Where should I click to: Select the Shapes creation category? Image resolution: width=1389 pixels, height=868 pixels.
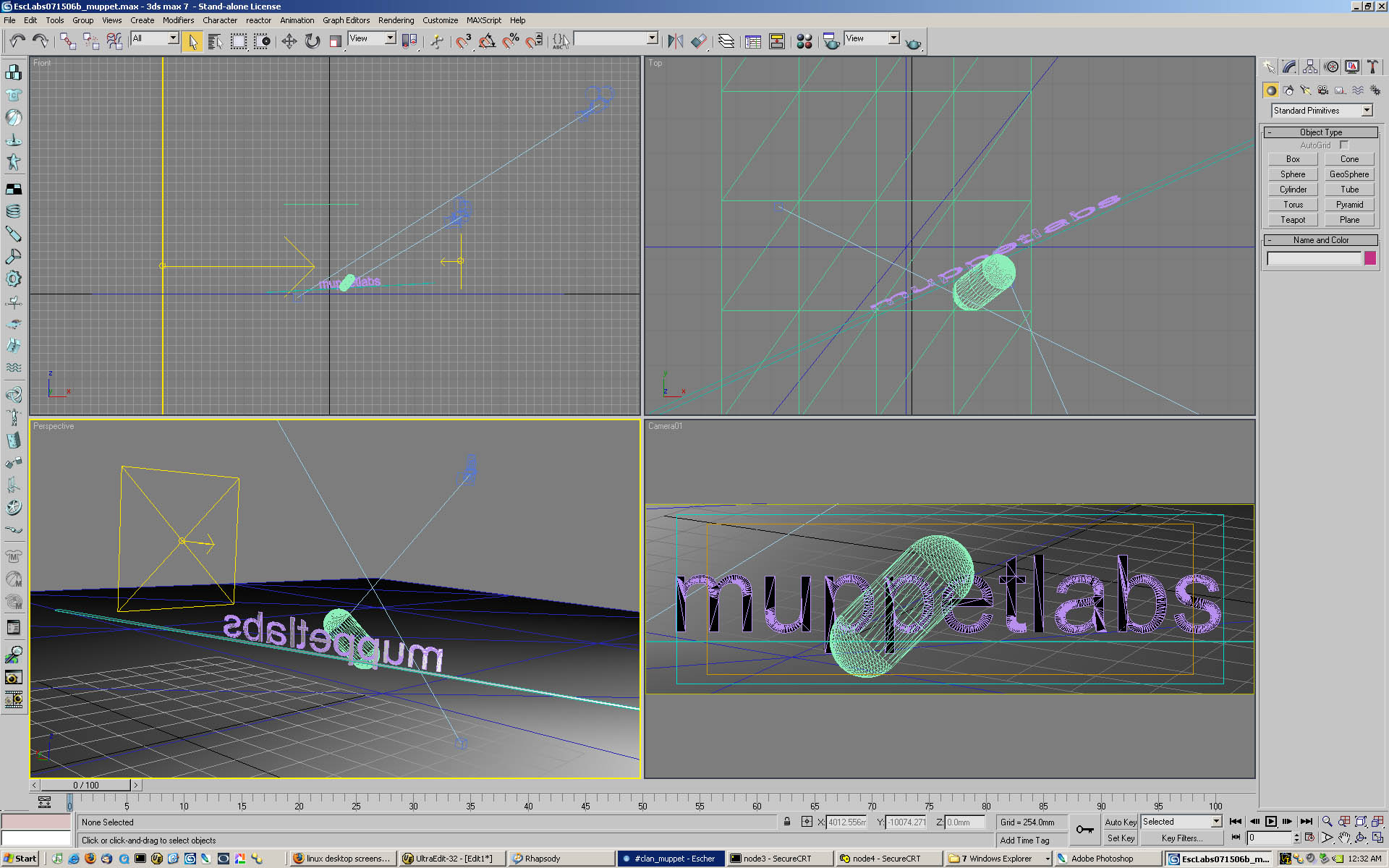click(x=1288, y=90)
